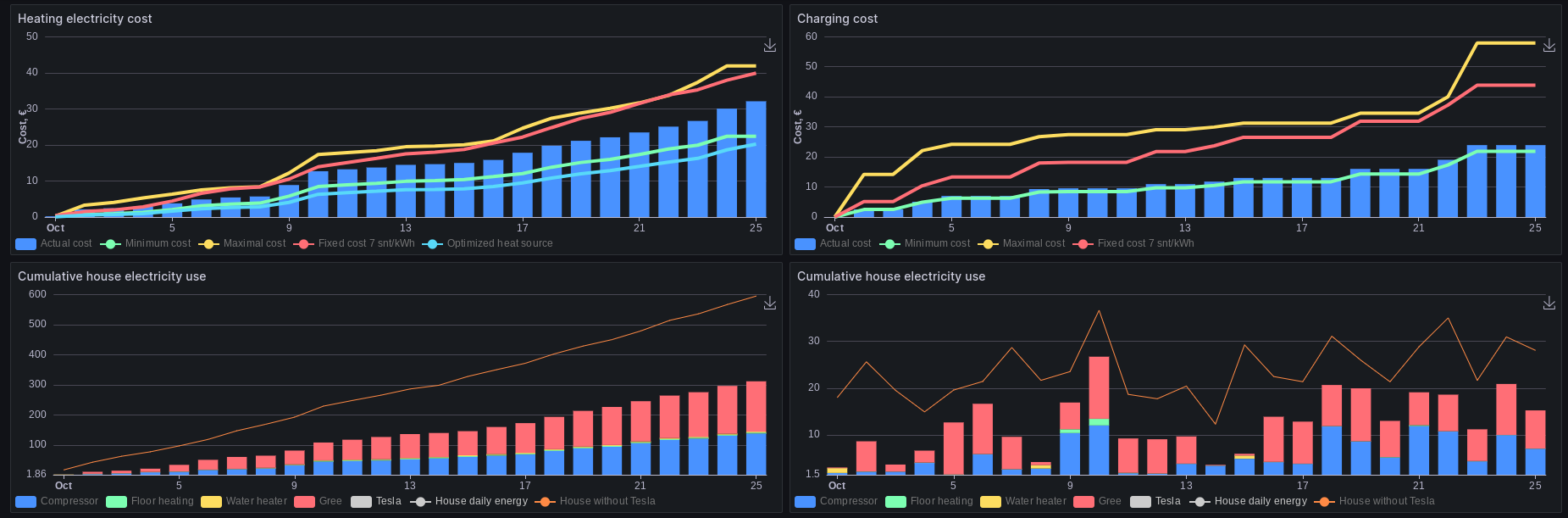This screenshot has height=518, width=1568.
Task: Download the Heating electricity cost chart
Action: tap(769, 46)
